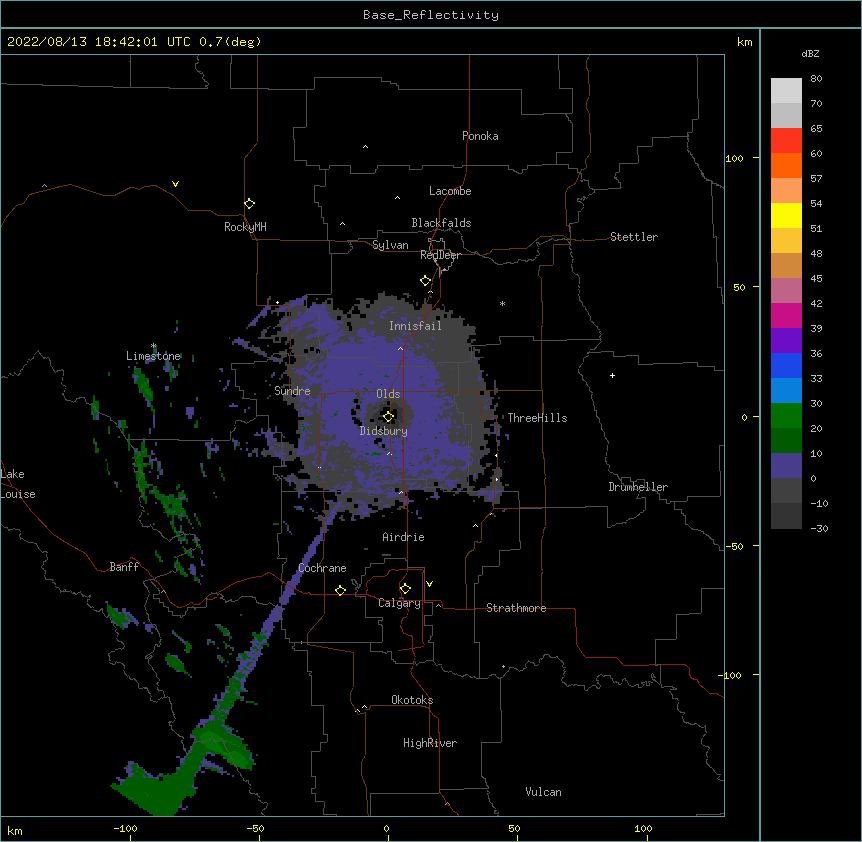Pick the slate purple 0-10 dBZ swatch
The height and width of the screenshot is (842, 862).
point(786,466)
